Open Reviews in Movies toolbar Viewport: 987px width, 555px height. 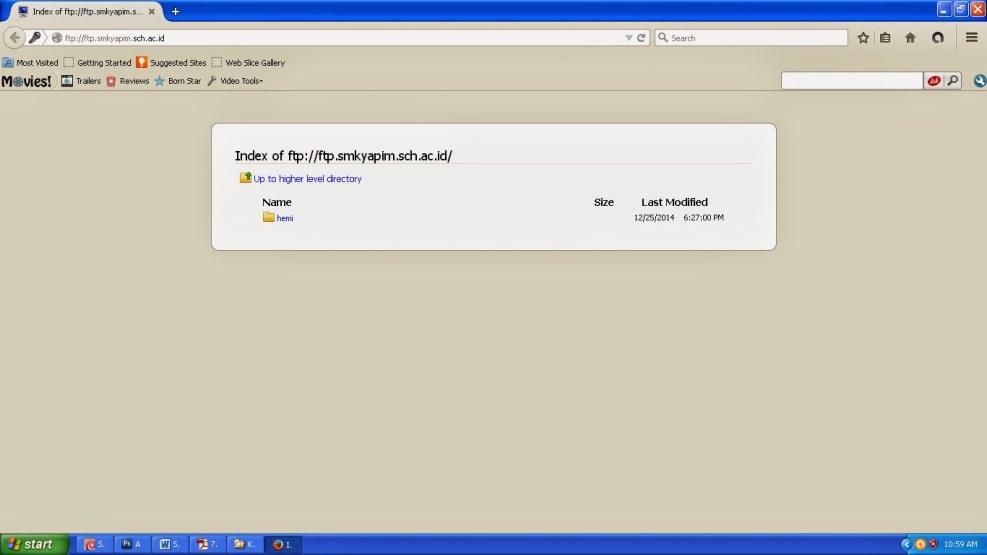click(128, 81)
